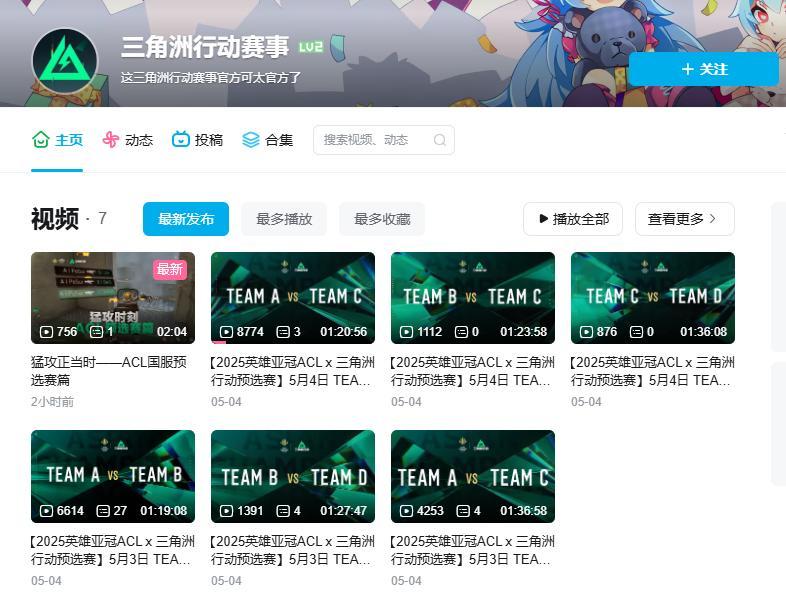
Task: Switch to the 动态 tab
Action: coord(138,140)
